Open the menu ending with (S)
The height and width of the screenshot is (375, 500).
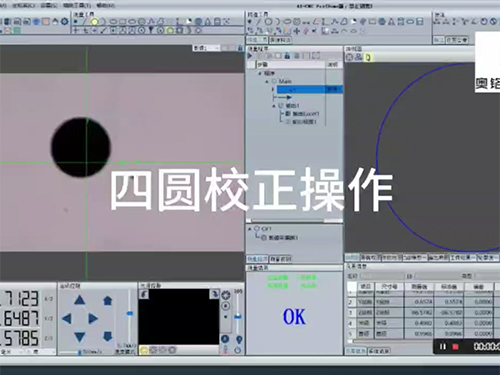tap(49, 5)
